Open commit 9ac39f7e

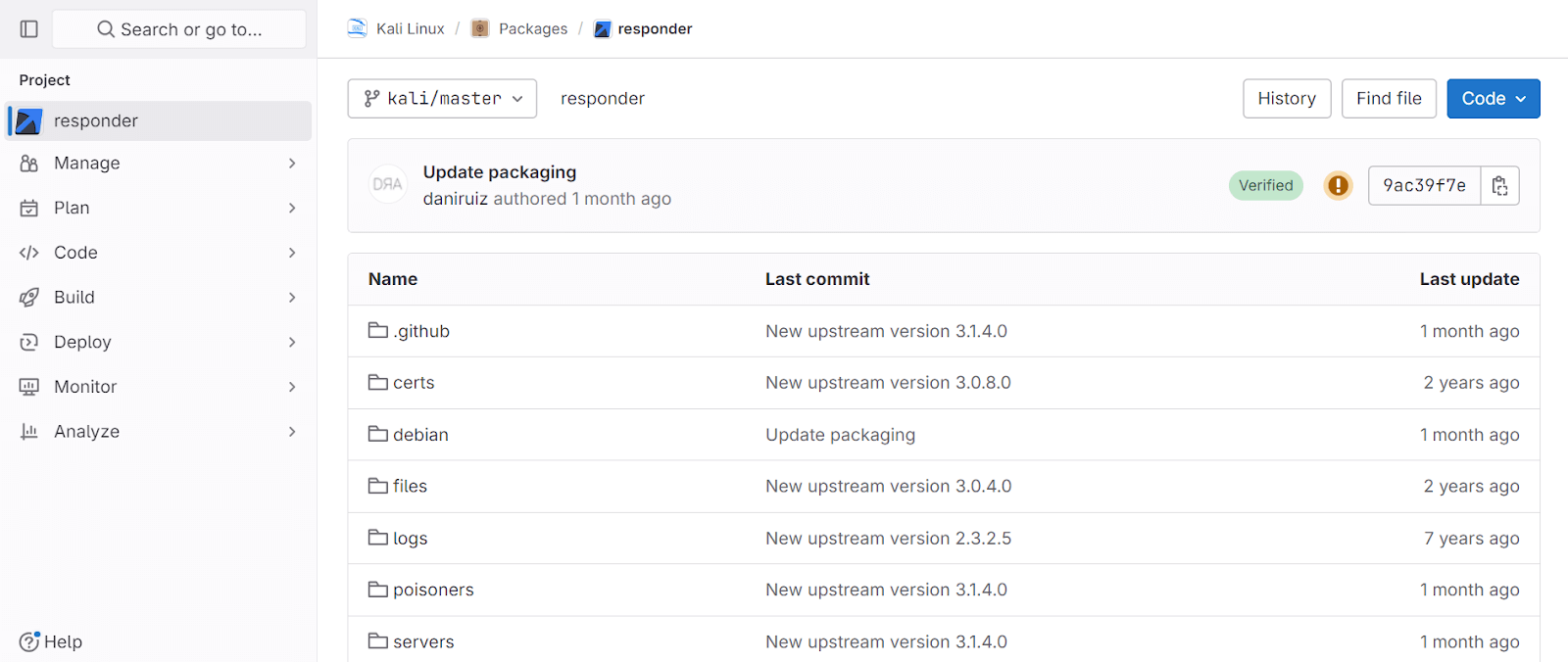pos(1425,185)
